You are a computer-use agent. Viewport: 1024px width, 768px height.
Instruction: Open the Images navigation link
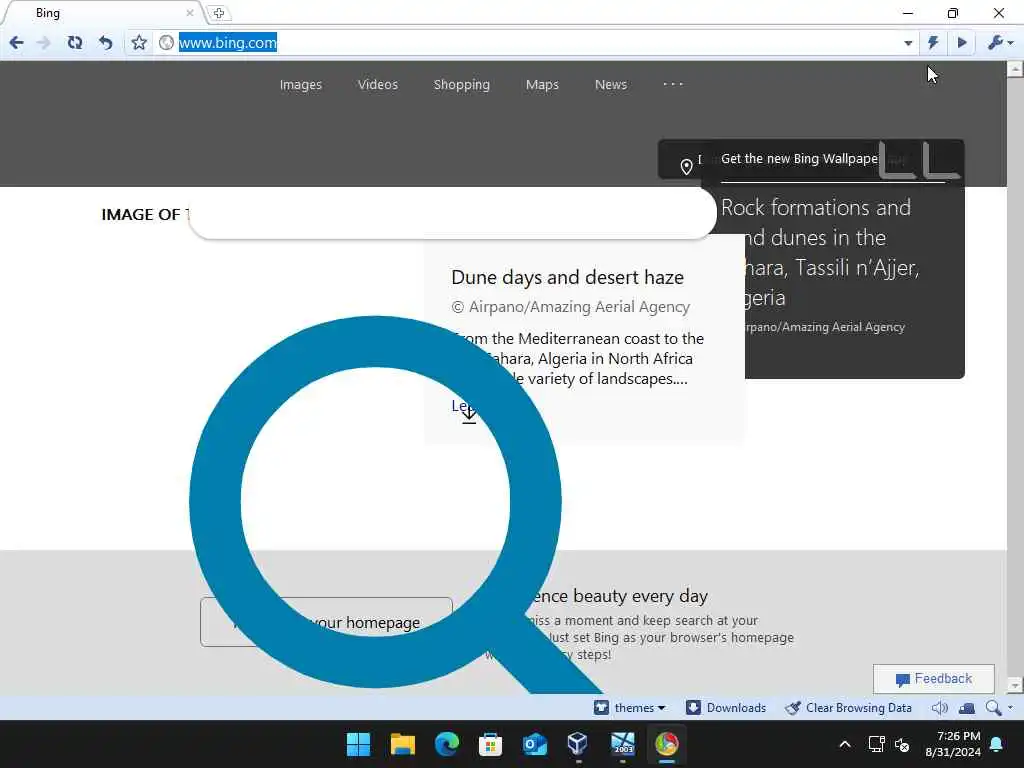coord(300,85)
